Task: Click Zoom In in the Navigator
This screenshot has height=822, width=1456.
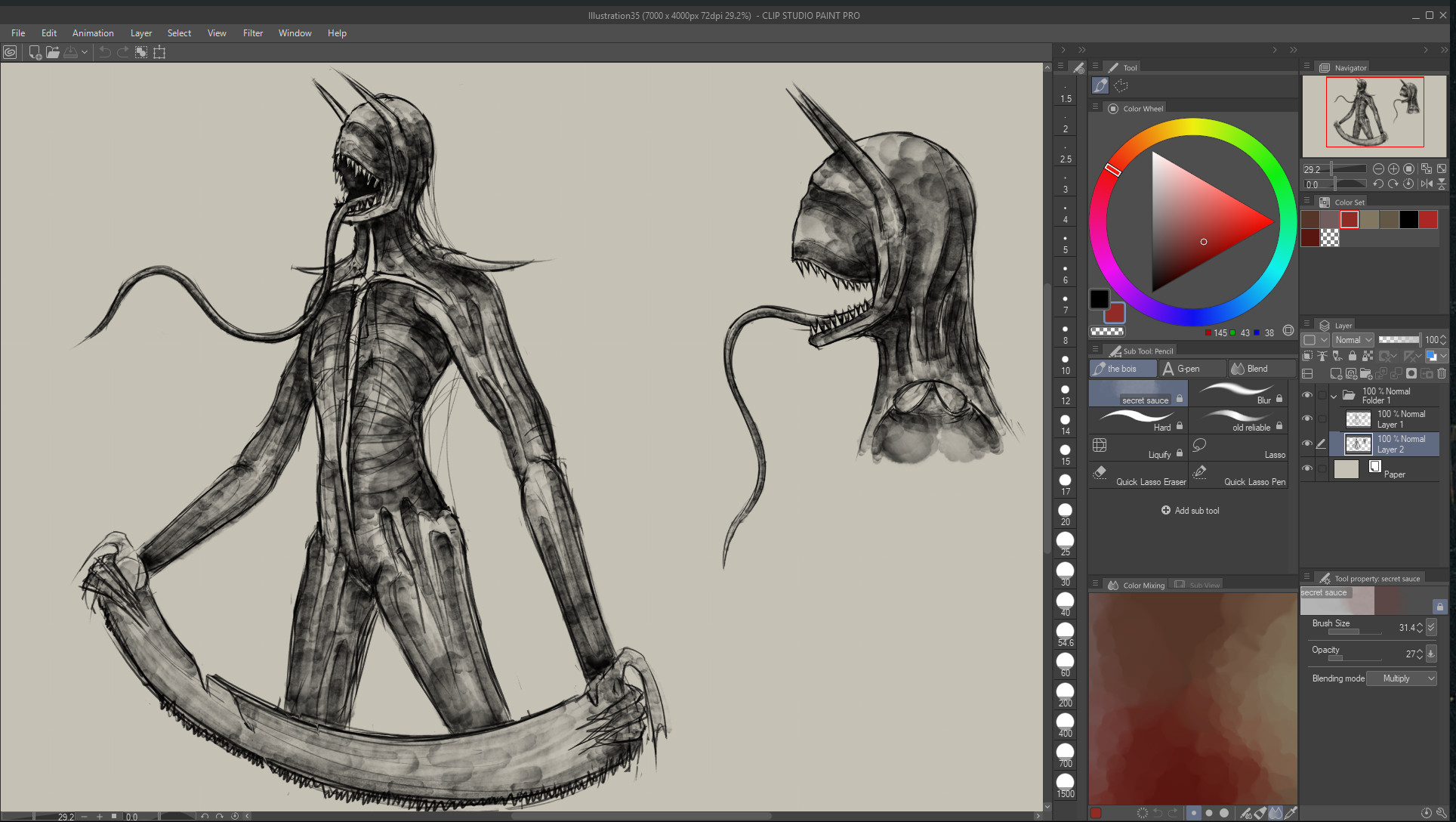Action: (x=1393, y=169)
